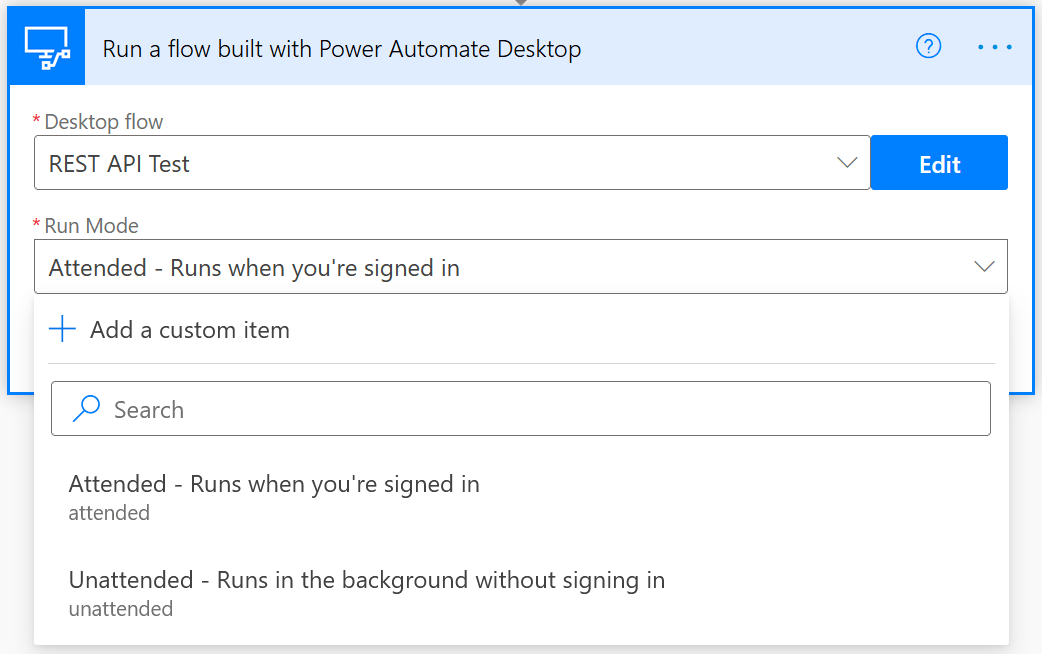The width and height of the screenshot is (1042, 654).
Task: Click the Power Automate Desktop action icon
Action: pos(47,47)
